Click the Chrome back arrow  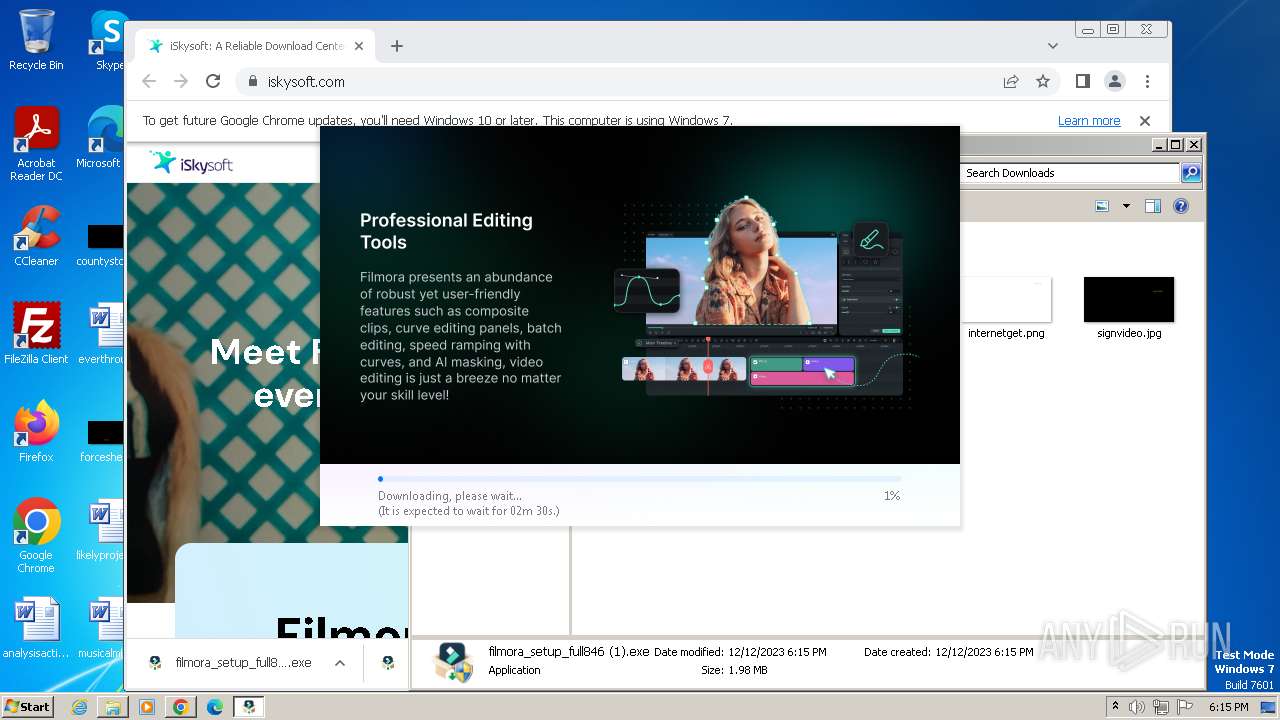coord(149,82)
